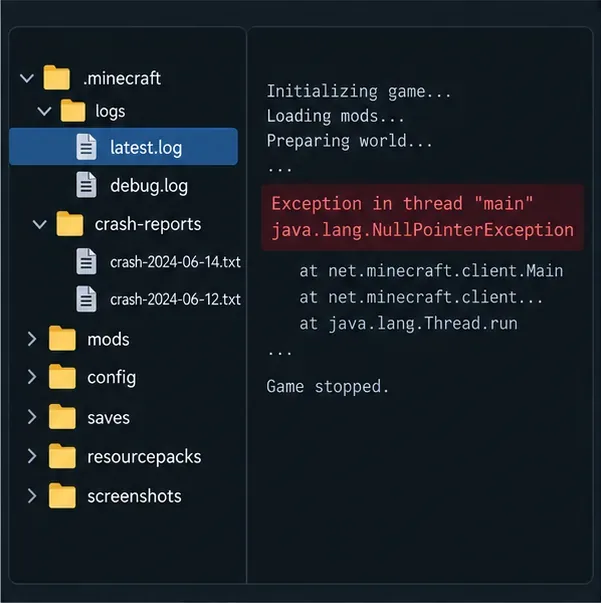Select the .minecraft folder name
Screen dimensions: 601x603
point(122,78)
